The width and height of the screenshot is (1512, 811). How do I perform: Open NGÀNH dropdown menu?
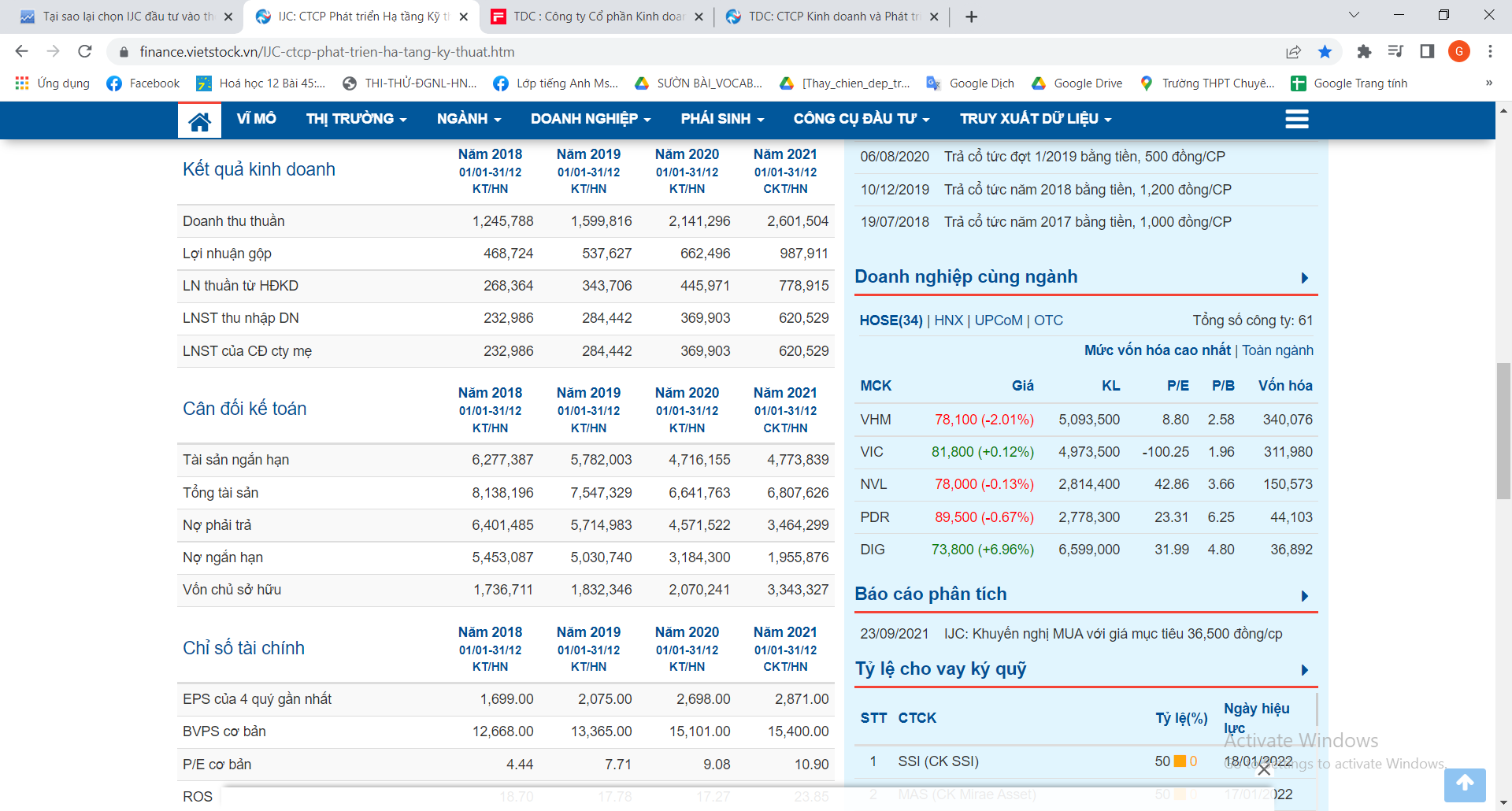click(469, 119)
